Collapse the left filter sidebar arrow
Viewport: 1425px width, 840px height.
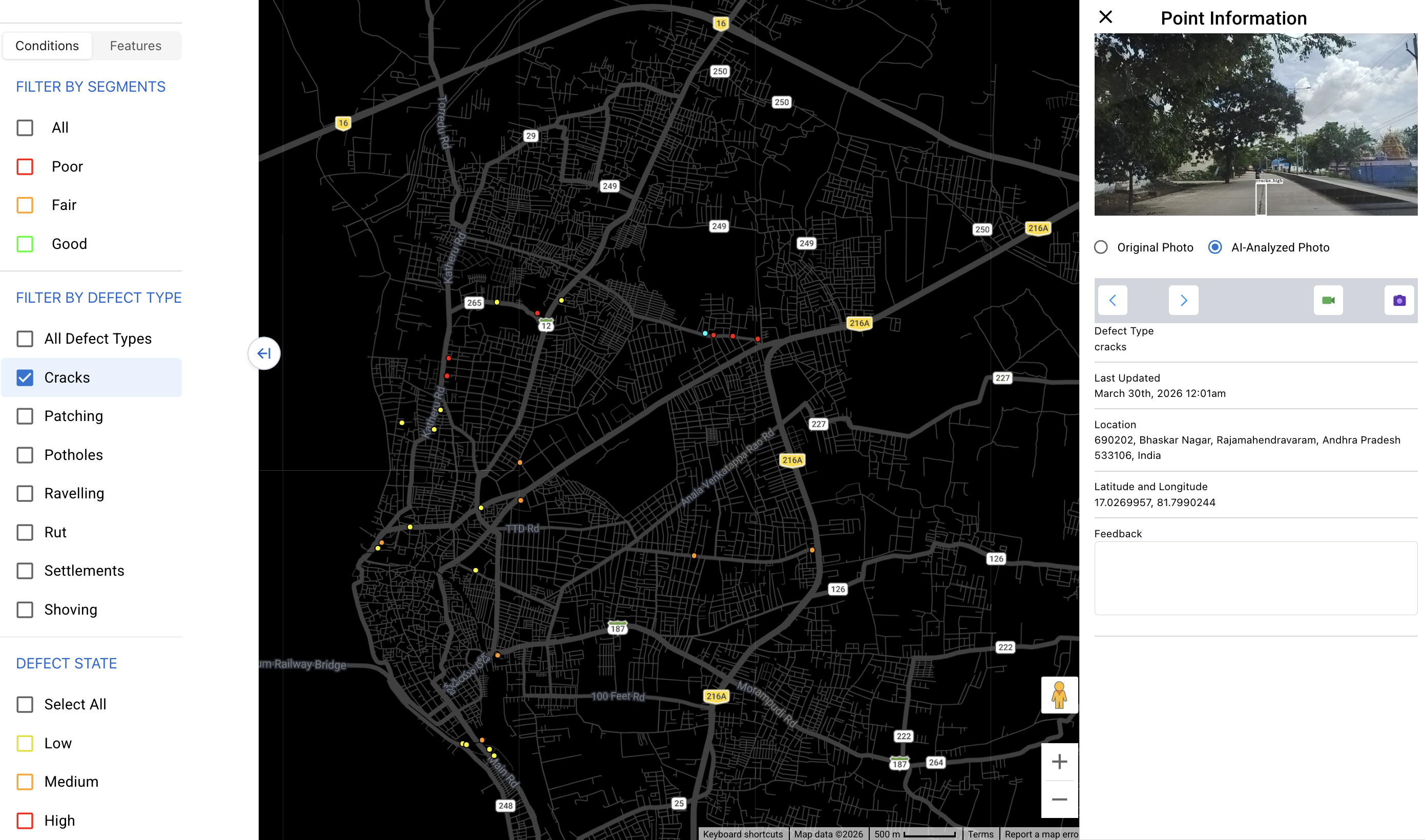(x=264, y=353)
